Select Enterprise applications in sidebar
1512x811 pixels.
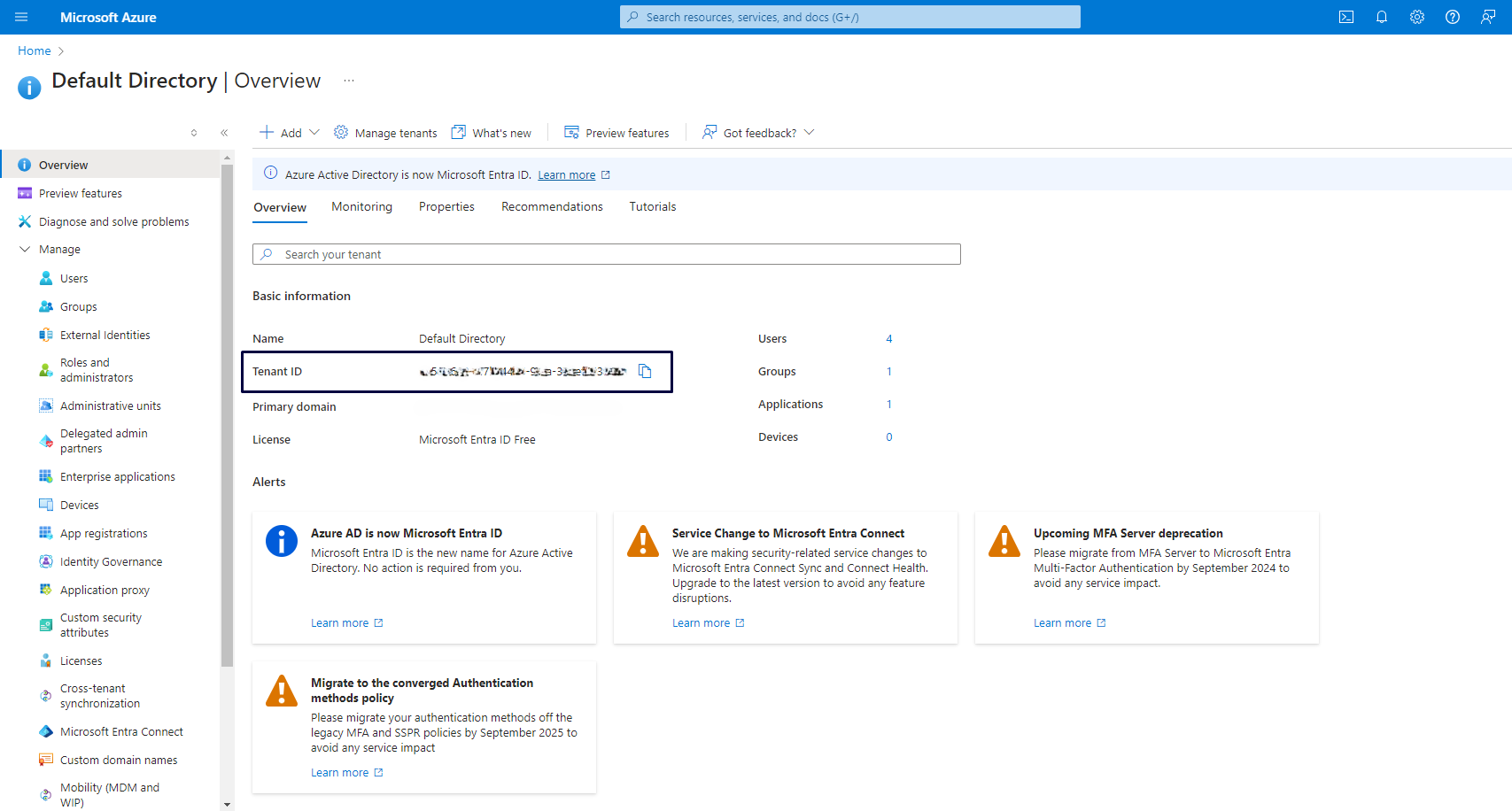pos(117,477)
